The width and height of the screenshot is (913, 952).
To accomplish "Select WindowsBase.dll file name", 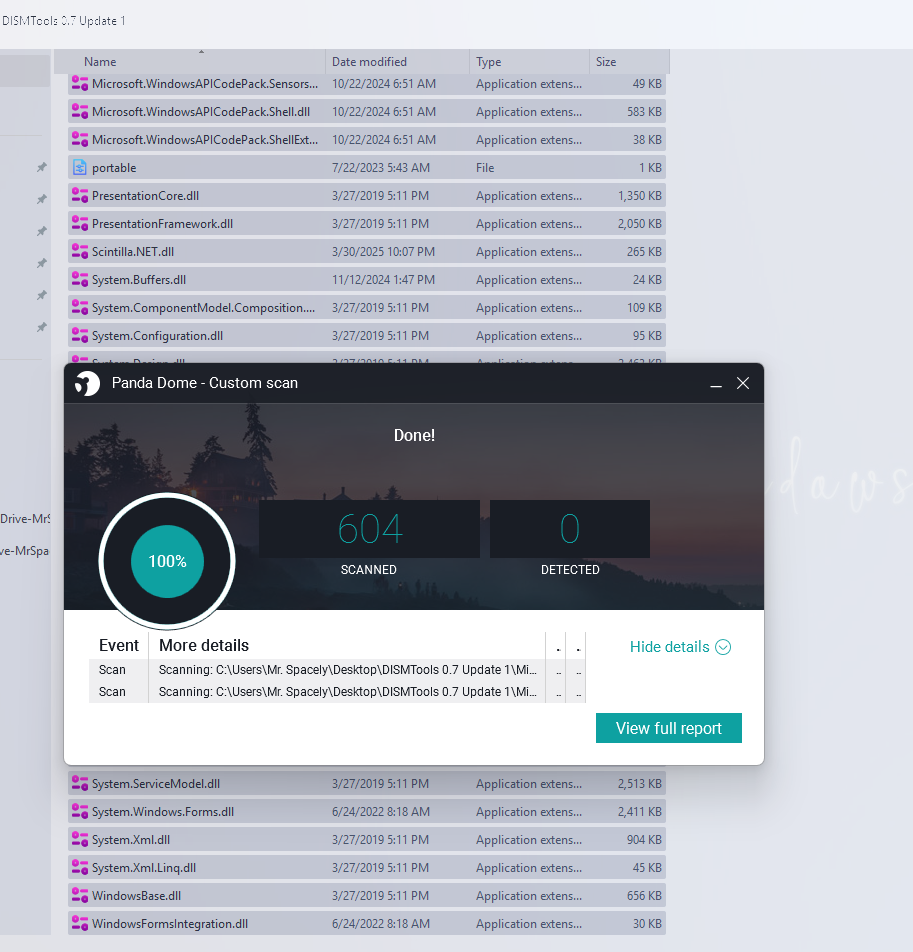I will [x=137, y=896].
